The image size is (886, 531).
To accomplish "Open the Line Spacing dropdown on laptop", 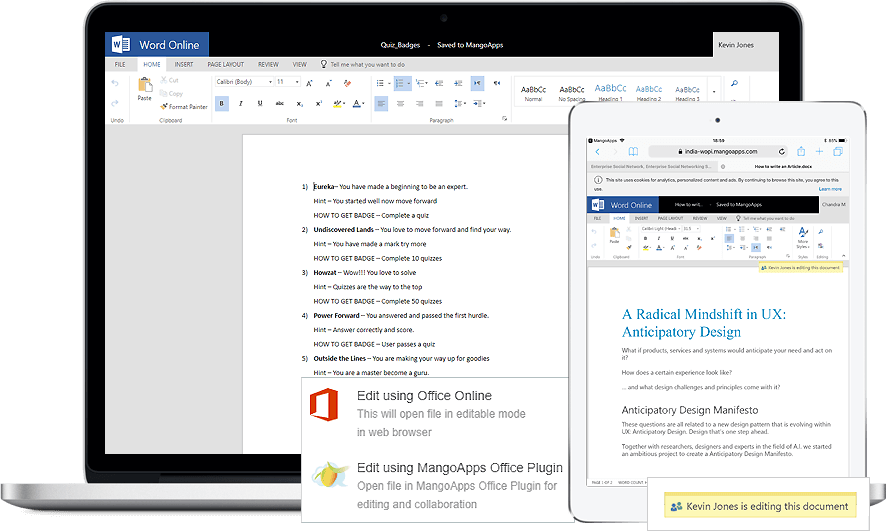I will tap(460, 103).
